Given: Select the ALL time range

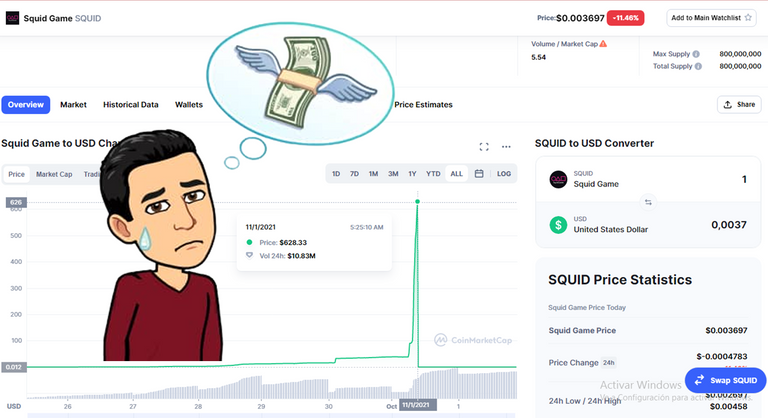Looking at the screenshot, I should tap(456, 173).
